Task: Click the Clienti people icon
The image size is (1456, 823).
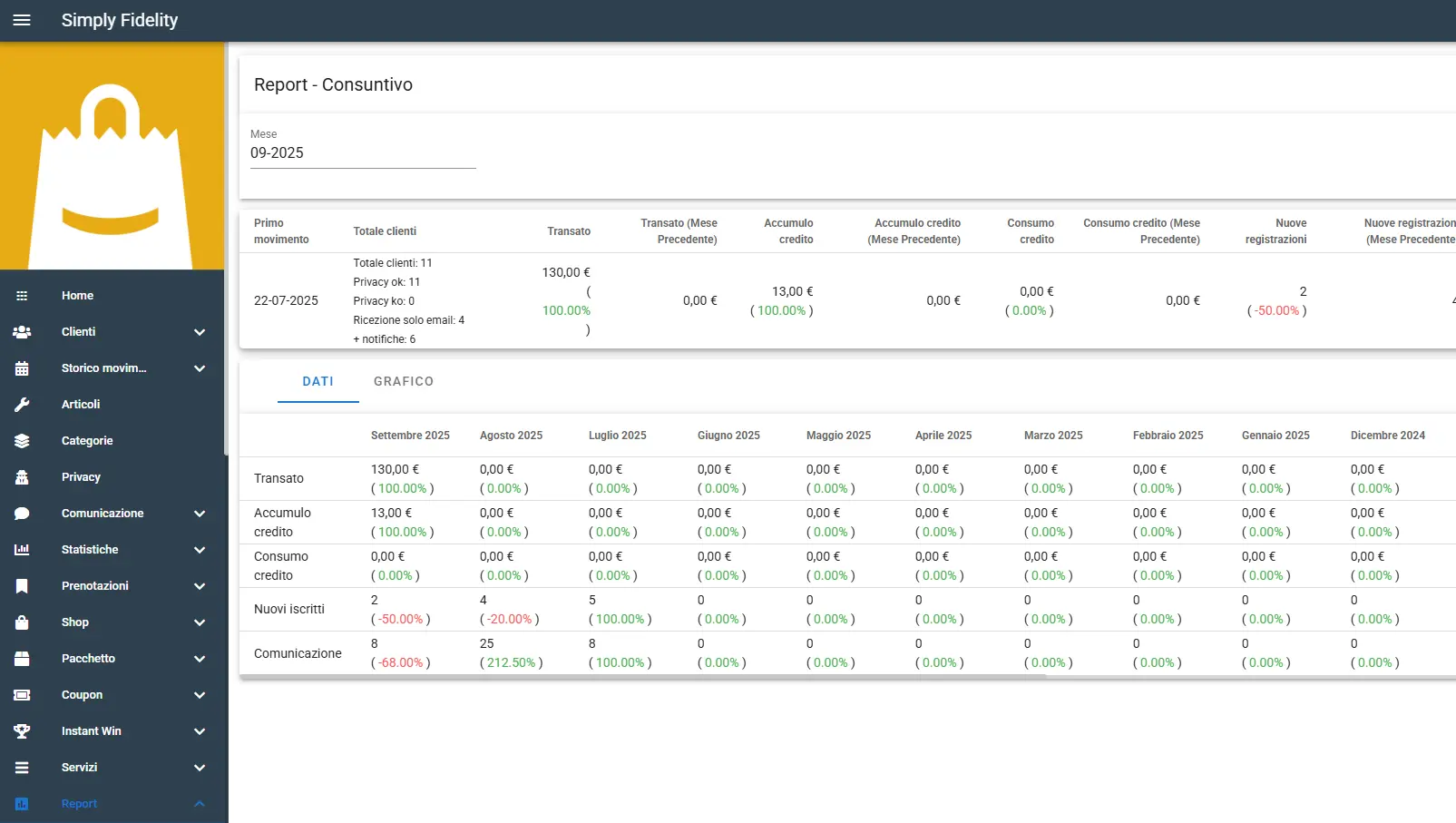Action: 22,332
